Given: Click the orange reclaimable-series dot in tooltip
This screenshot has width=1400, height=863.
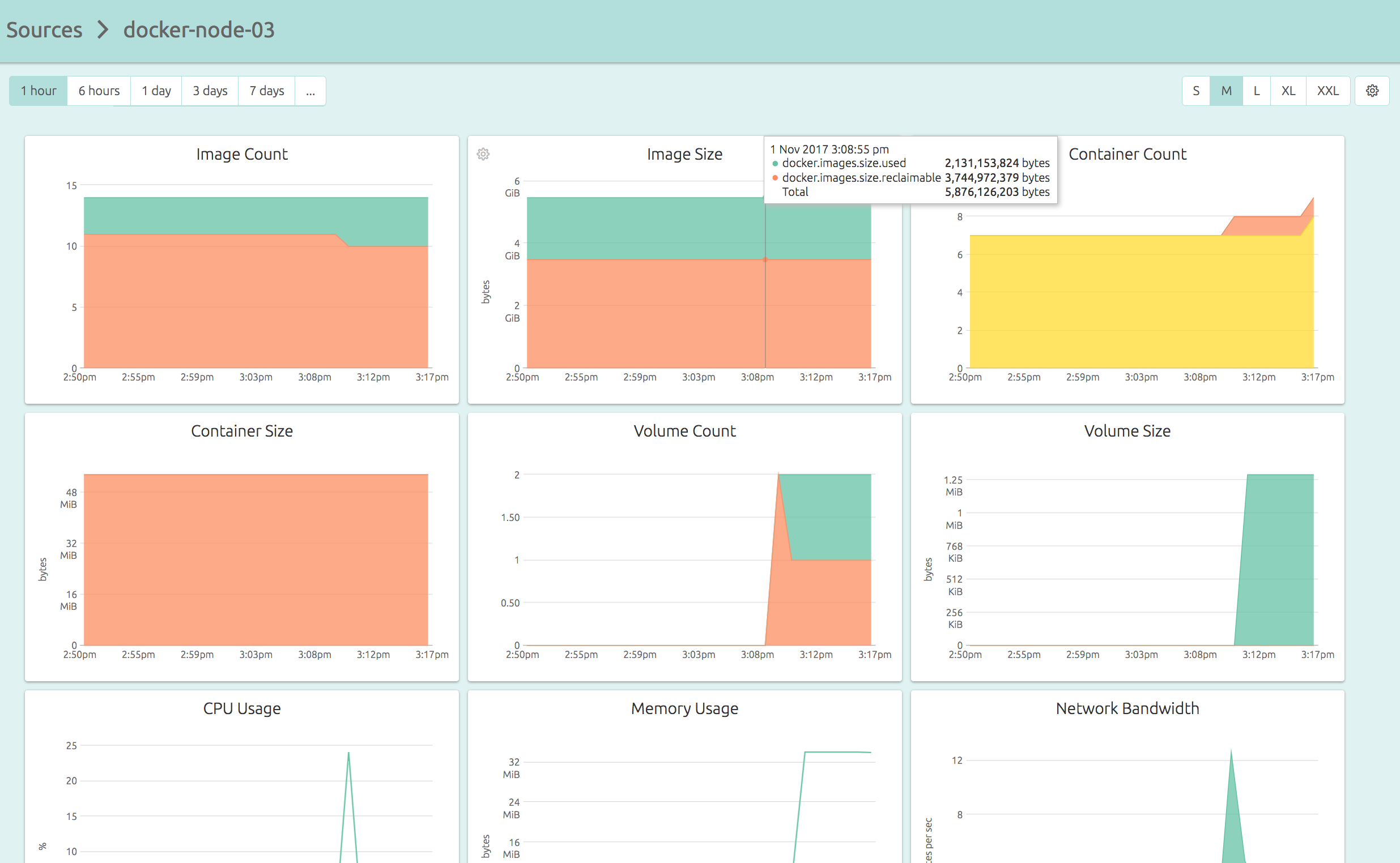Looking at the screenshot, I should tap(775, 178).
